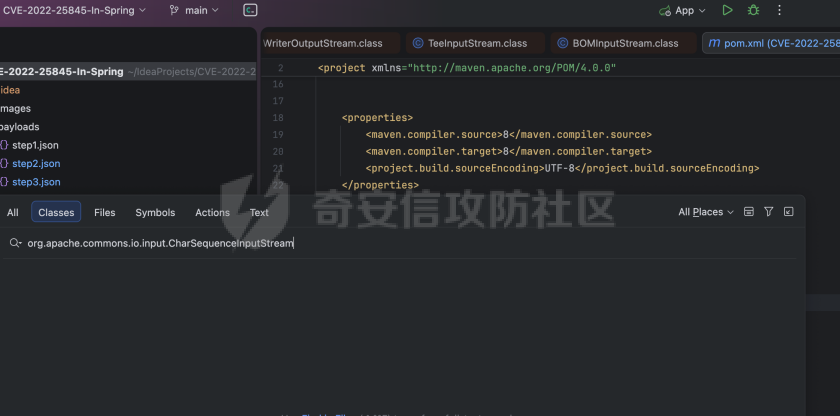
Task: Switch to the Symbols search tab
Action: 155,212
